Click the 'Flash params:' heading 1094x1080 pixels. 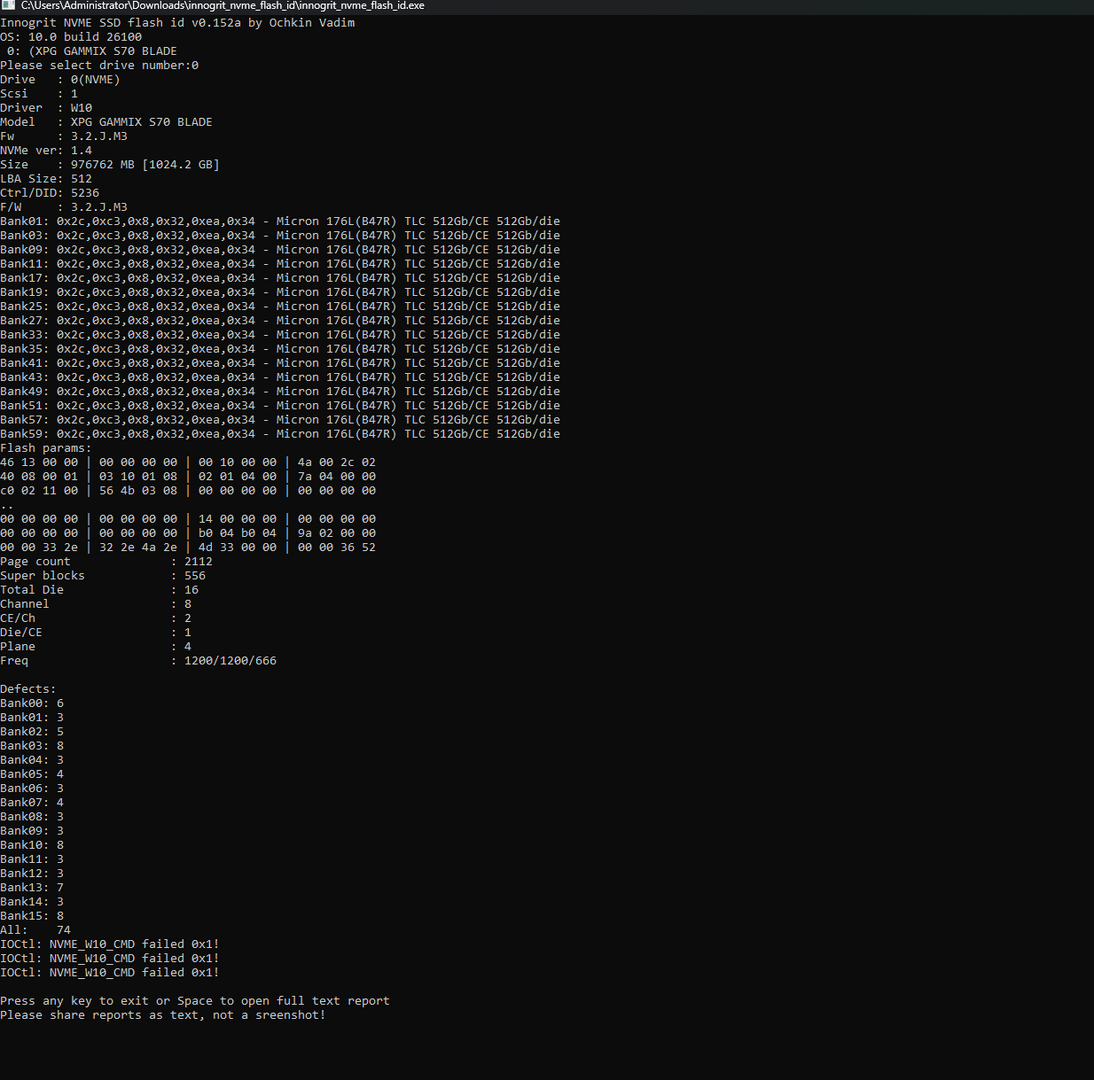click(x=46, y=448)
